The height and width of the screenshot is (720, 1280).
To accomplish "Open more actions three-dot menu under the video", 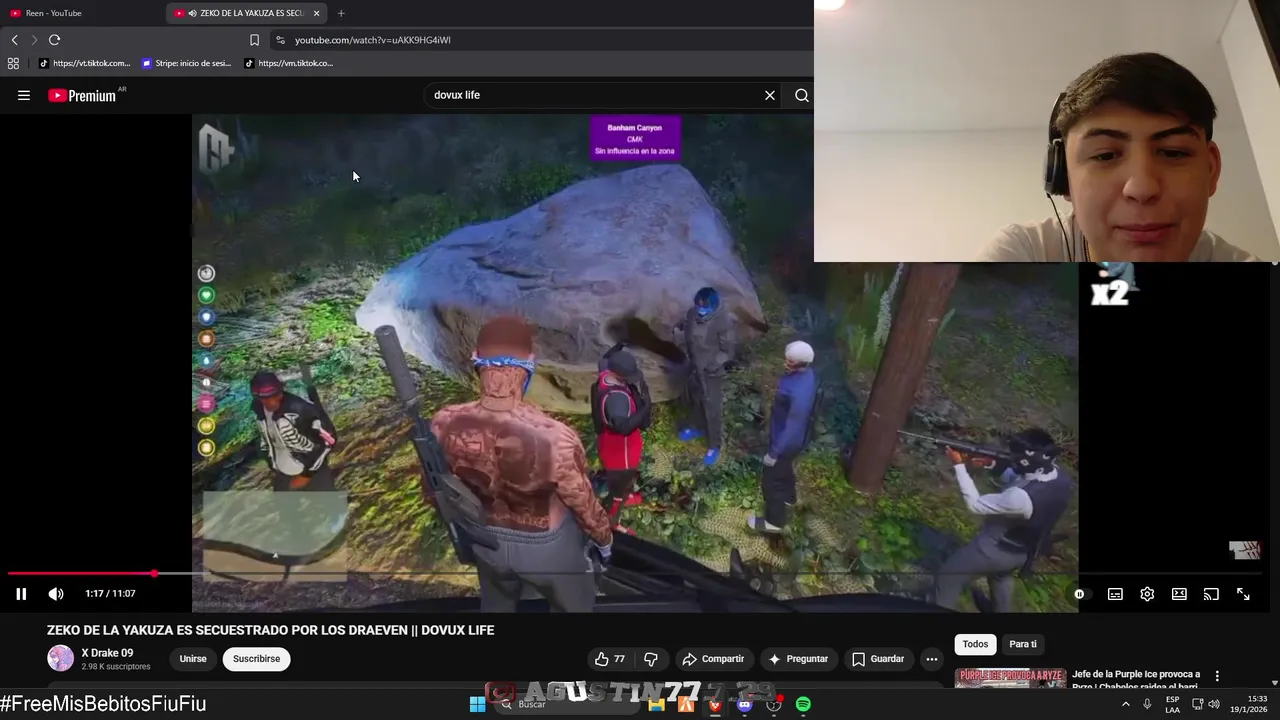I will click(932, 659).
